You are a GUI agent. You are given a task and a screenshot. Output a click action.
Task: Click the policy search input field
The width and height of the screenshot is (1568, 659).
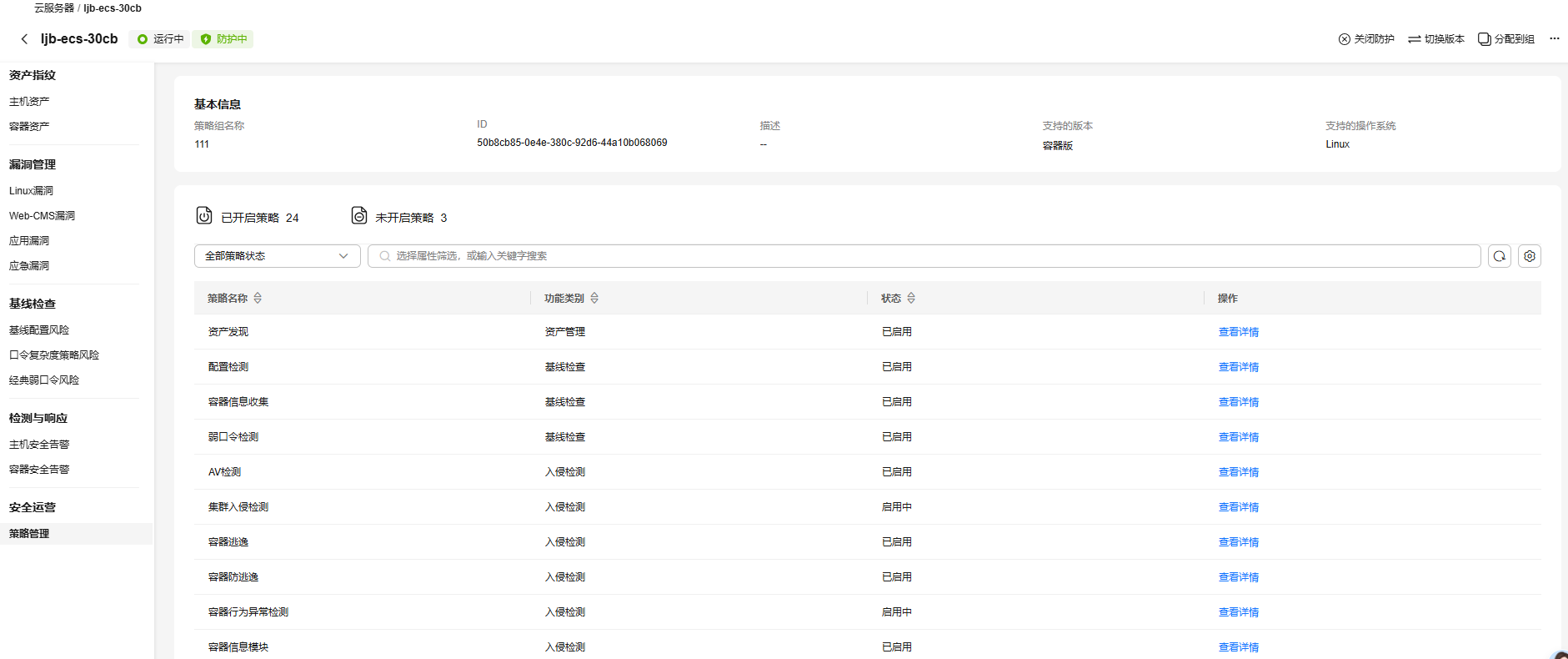924,256
